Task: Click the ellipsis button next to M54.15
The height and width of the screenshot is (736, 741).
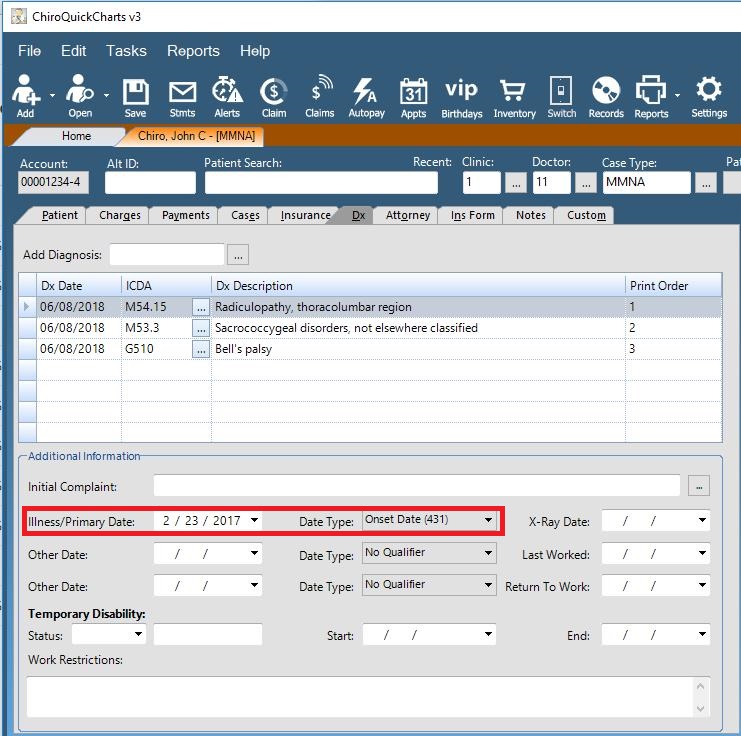Action: coord(201,307)
